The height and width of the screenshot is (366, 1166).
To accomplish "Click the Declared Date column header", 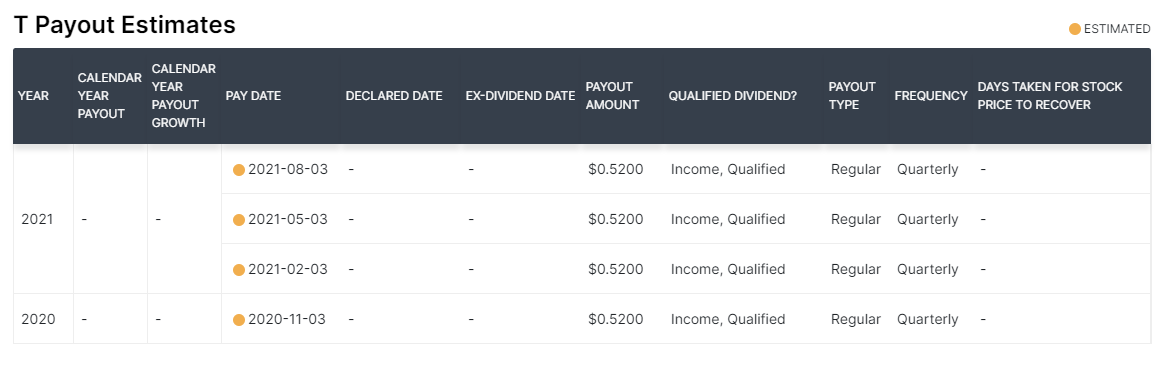I will (394, 96).
